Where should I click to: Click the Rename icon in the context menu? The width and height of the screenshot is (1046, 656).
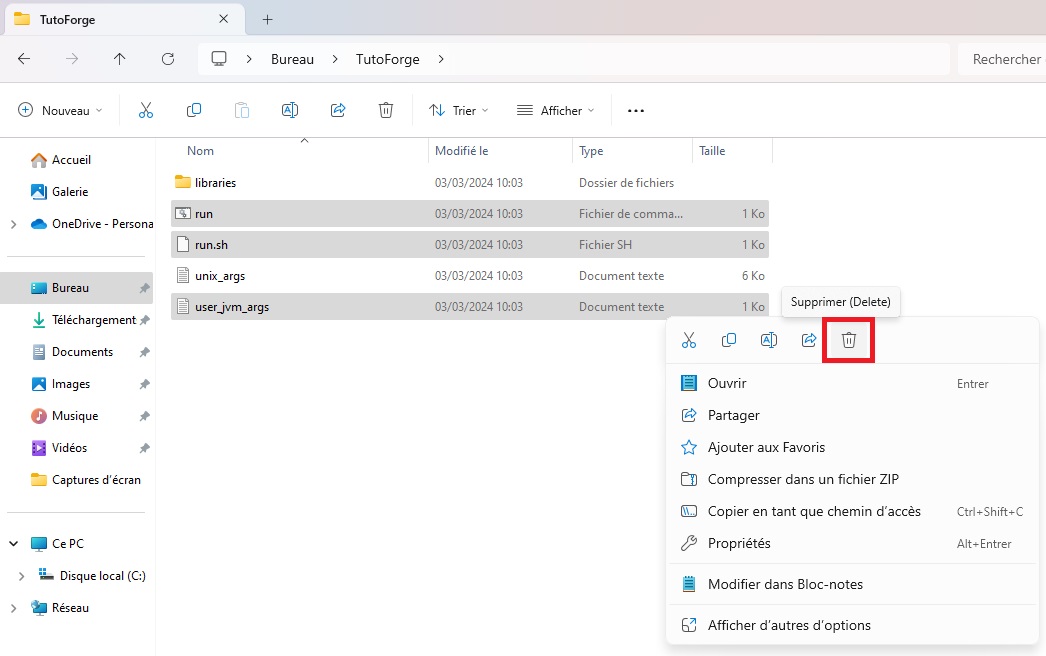pyautogui.click(x=768, y=340)
